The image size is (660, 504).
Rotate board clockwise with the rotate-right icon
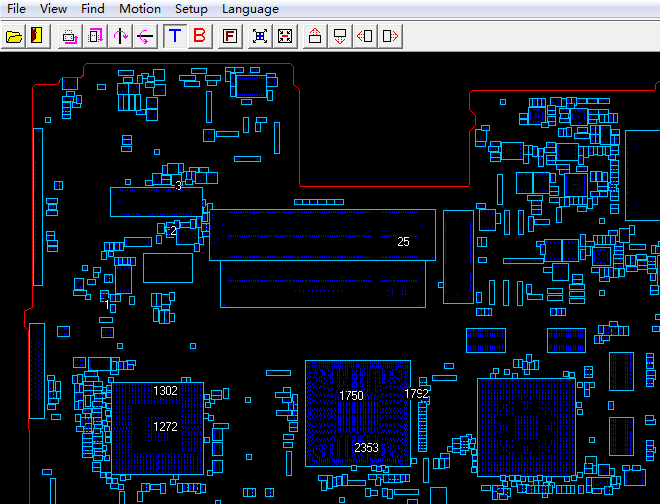point(95,36)
